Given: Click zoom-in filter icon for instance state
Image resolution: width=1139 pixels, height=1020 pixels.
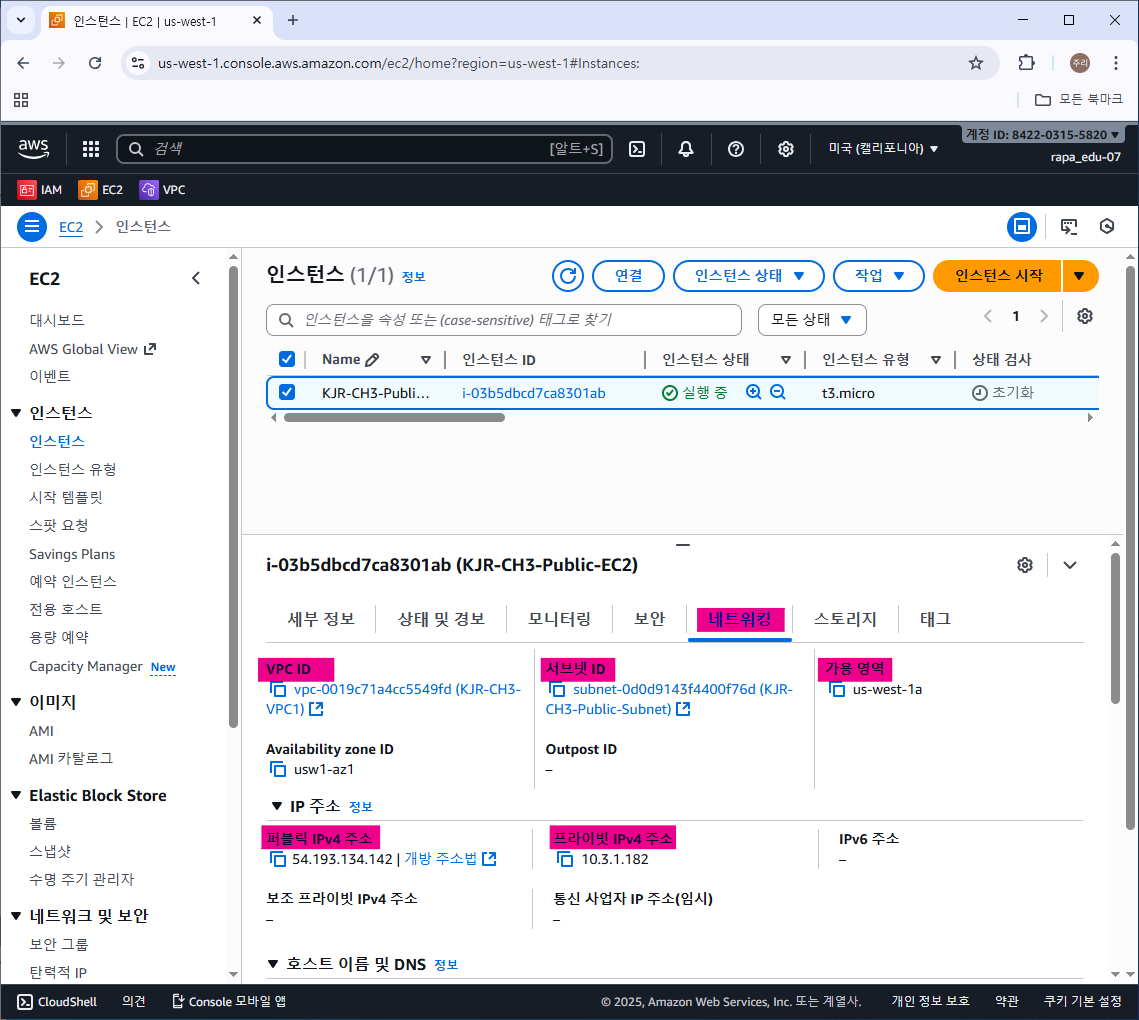Looking at the screenshot, I should click(754, 392).
